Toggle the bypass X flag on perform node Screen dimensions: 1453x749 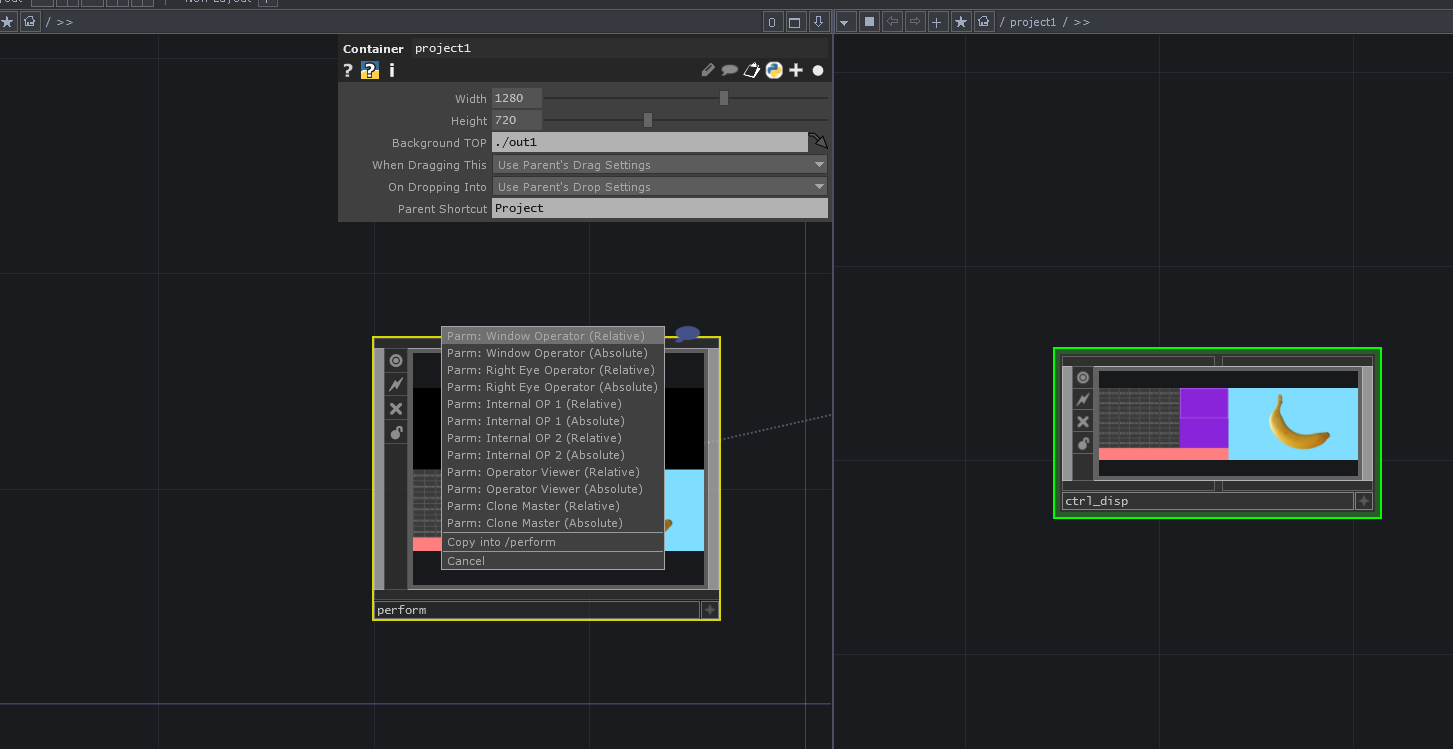395,408
